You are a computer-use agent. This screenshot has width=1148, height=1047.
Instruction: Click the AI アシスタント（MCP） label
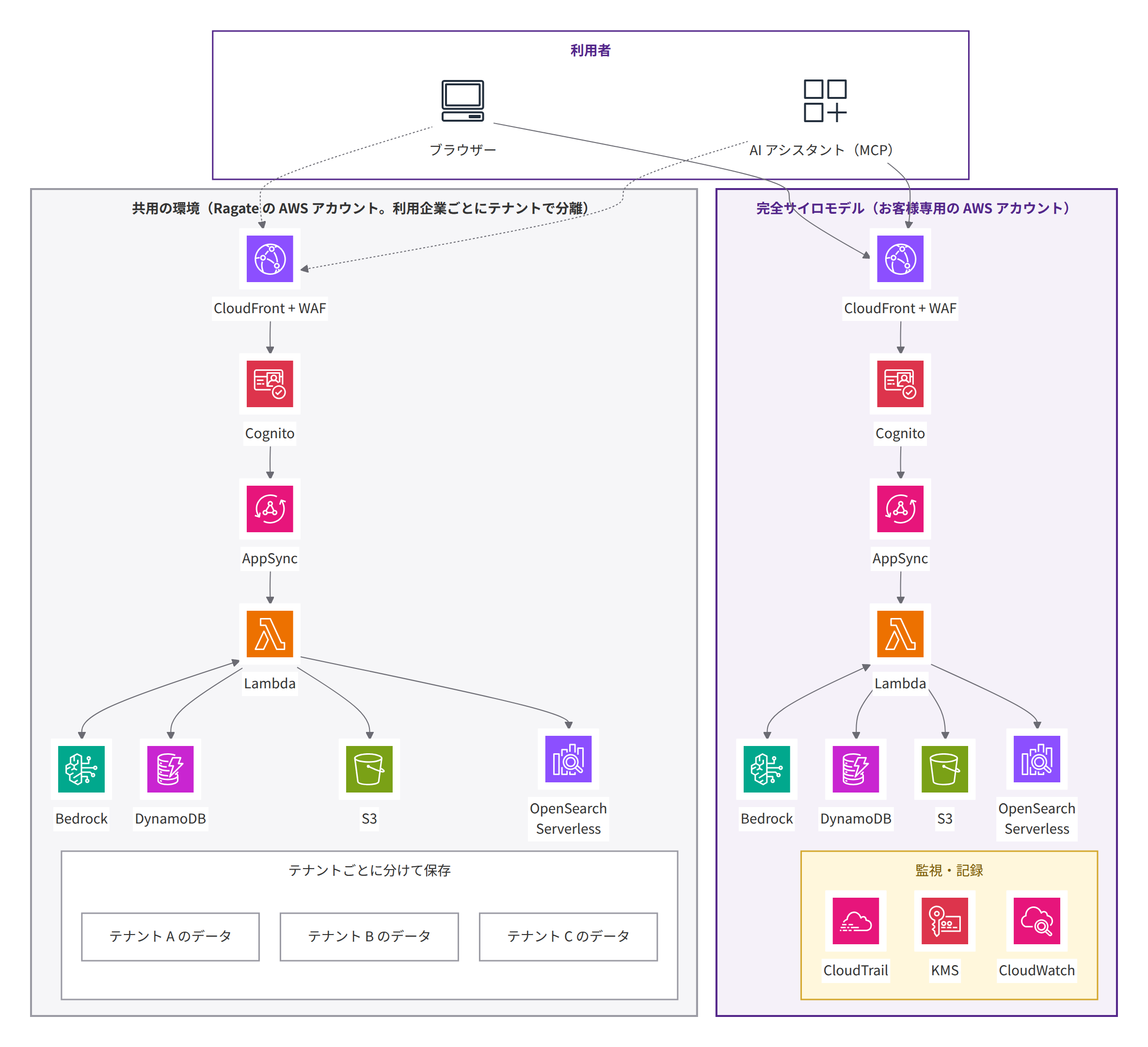pos(821,150)
